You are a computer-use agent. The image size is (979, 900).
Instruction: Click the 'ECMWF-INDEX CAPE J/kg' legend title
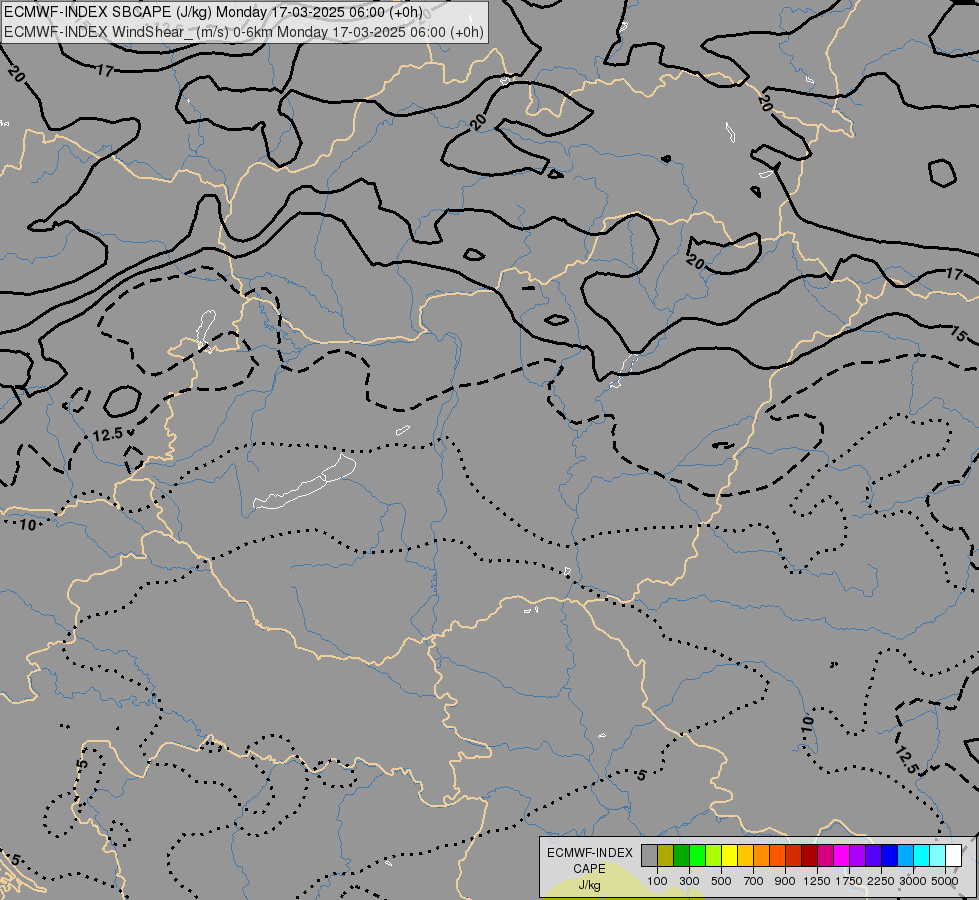tap(589, 869)
